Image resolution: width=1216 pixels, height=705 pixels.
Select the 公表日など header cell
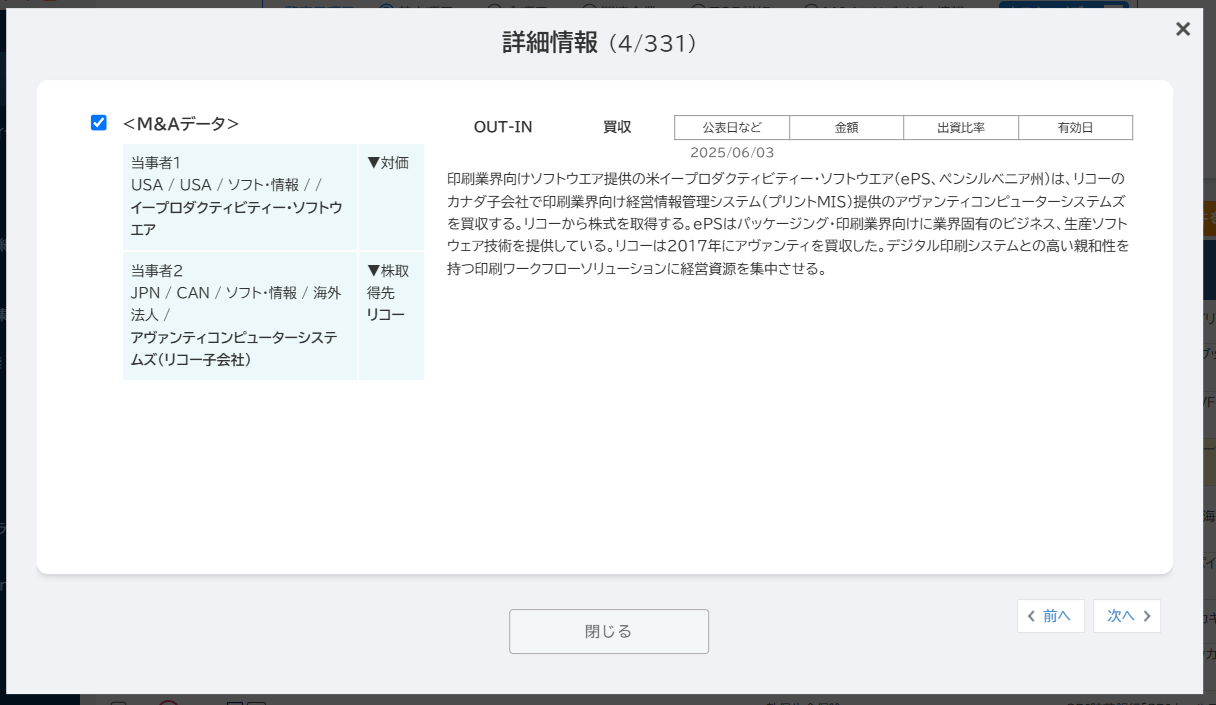coord(732,128)
